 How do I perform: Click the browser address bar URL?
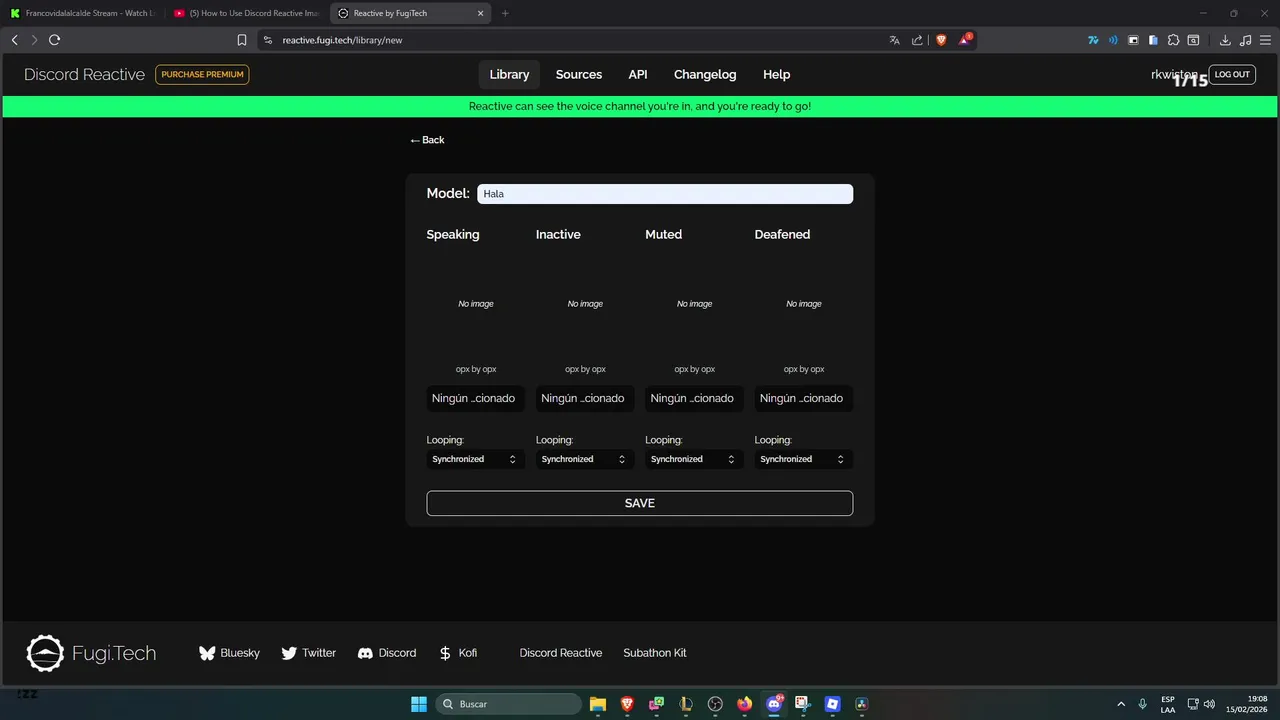tap(342, 40)
